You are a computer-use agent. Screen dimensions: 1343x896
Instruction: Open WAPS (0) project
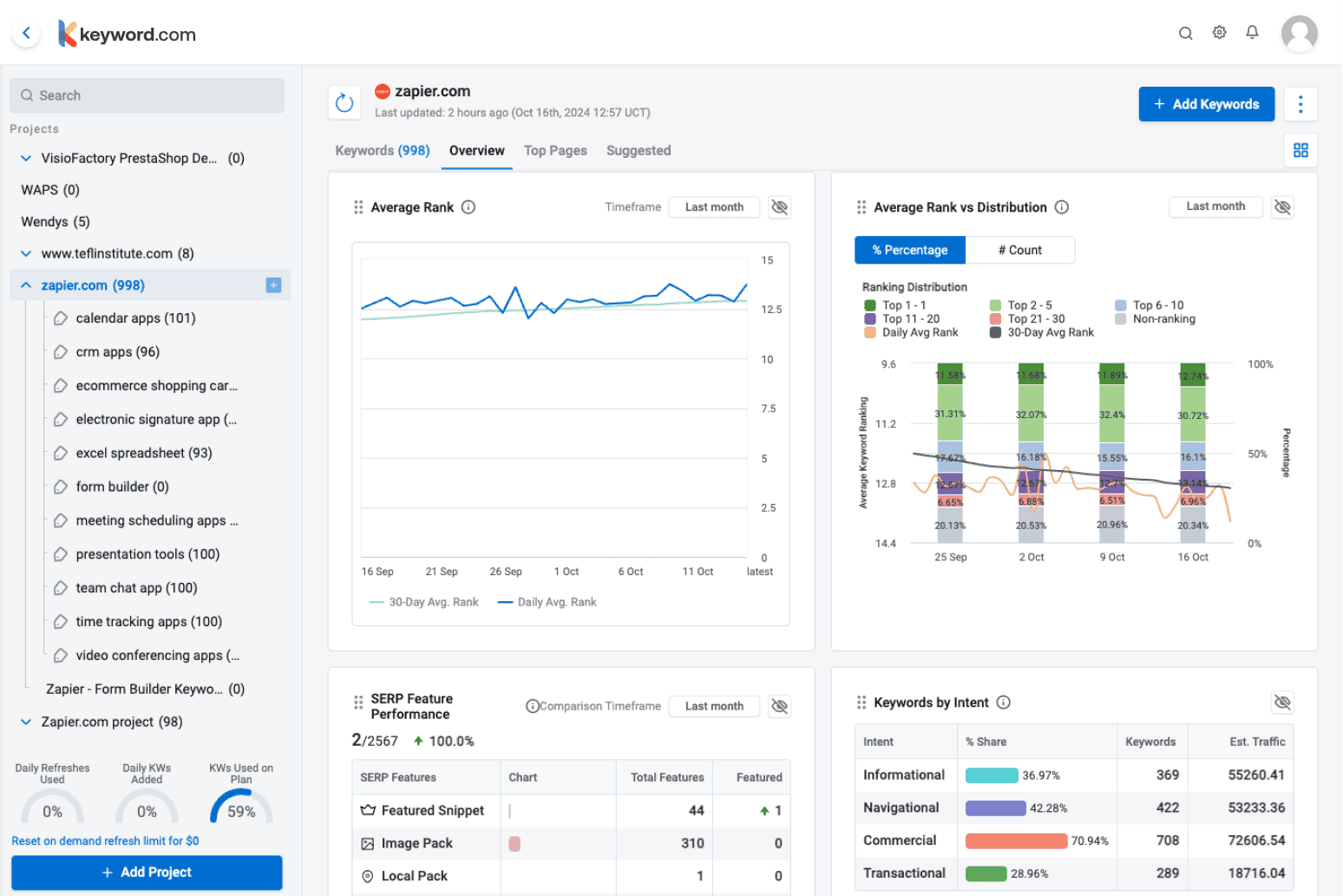click(50, 190)
